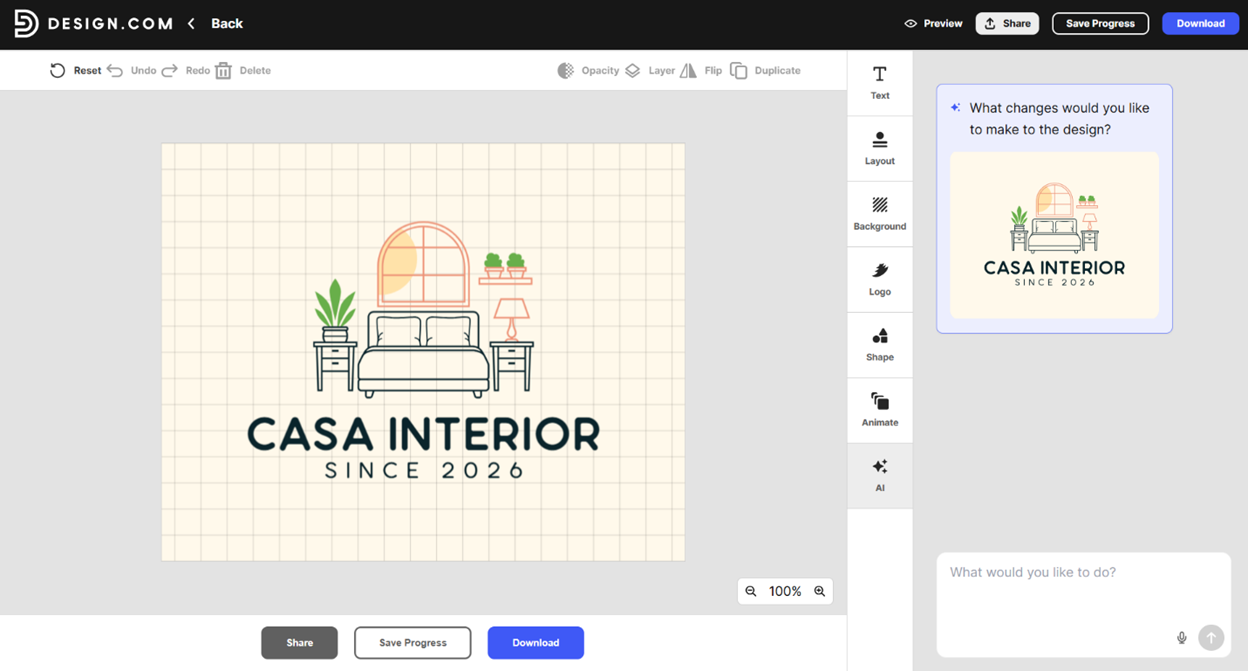Click Save Progress below the canvas

(412, 643)
